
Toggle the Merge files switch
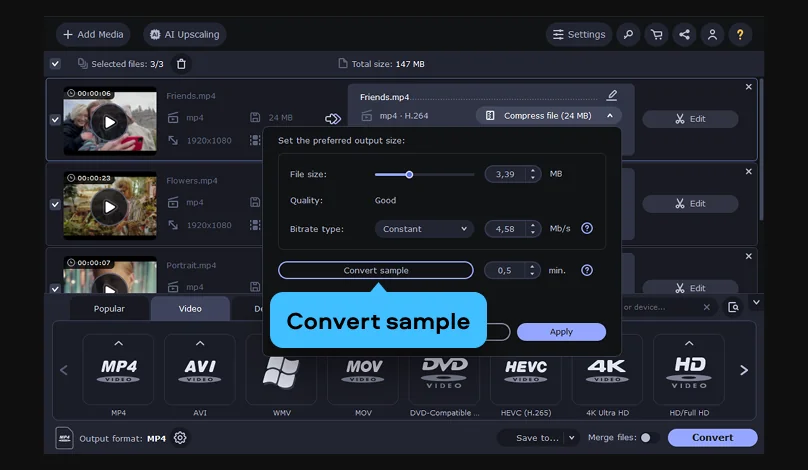pyautogui.click(x=645, y=438)
